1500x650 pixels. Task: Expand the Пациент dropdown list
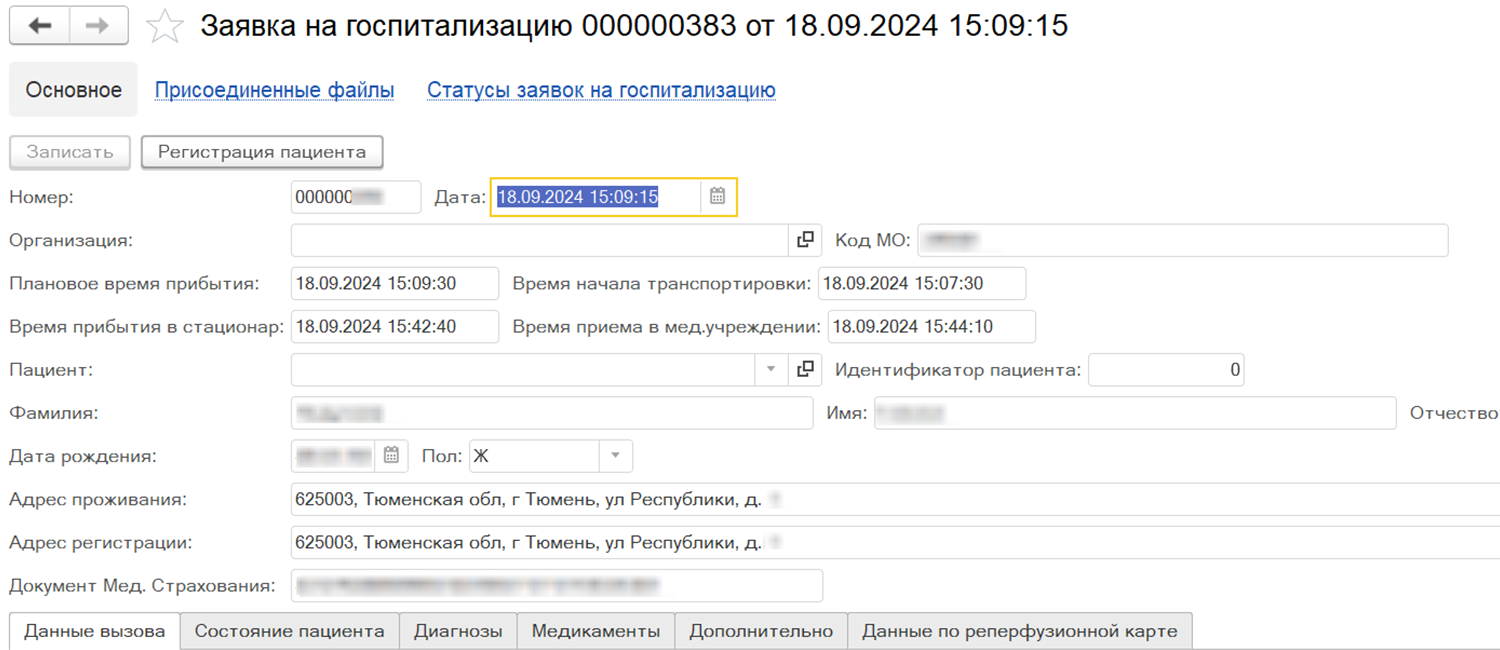(770, 370)
